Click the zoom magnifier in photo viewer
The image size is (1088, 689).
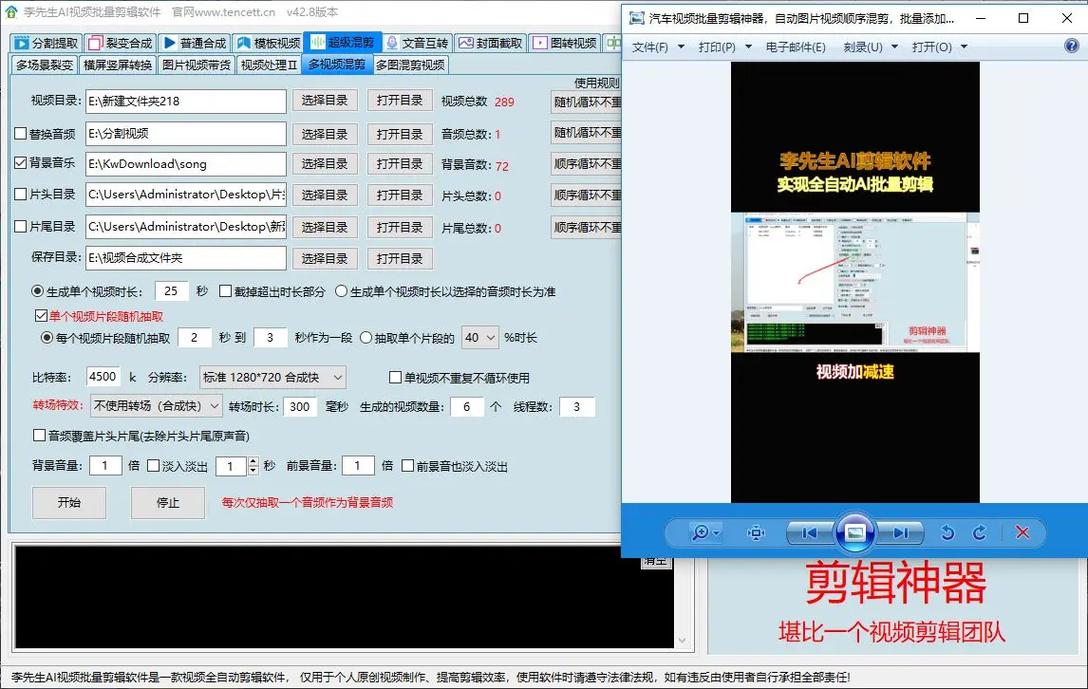pyautogui.click(x=705, y=533)
